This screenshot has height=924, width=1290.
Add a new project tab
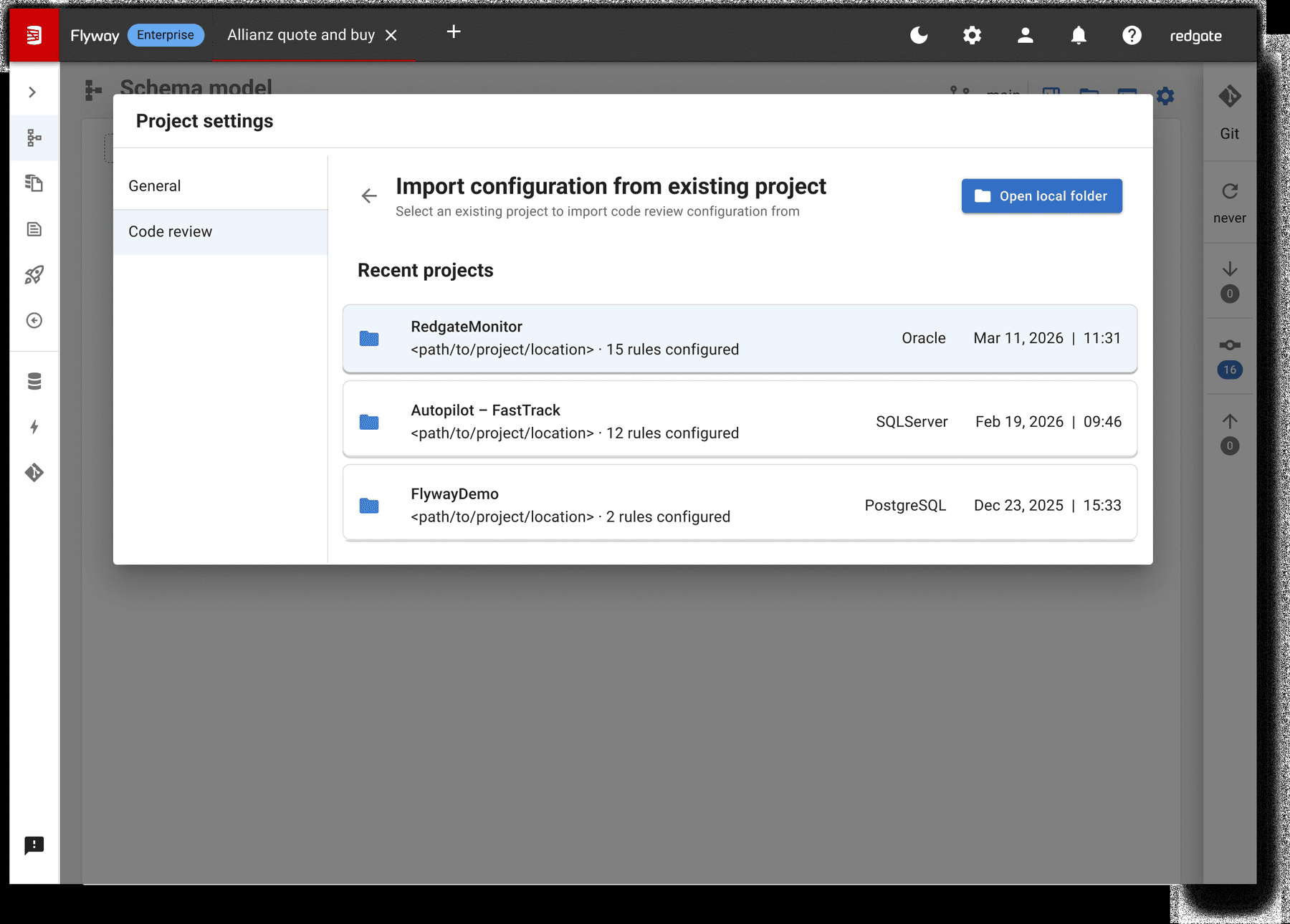(454, 32)
